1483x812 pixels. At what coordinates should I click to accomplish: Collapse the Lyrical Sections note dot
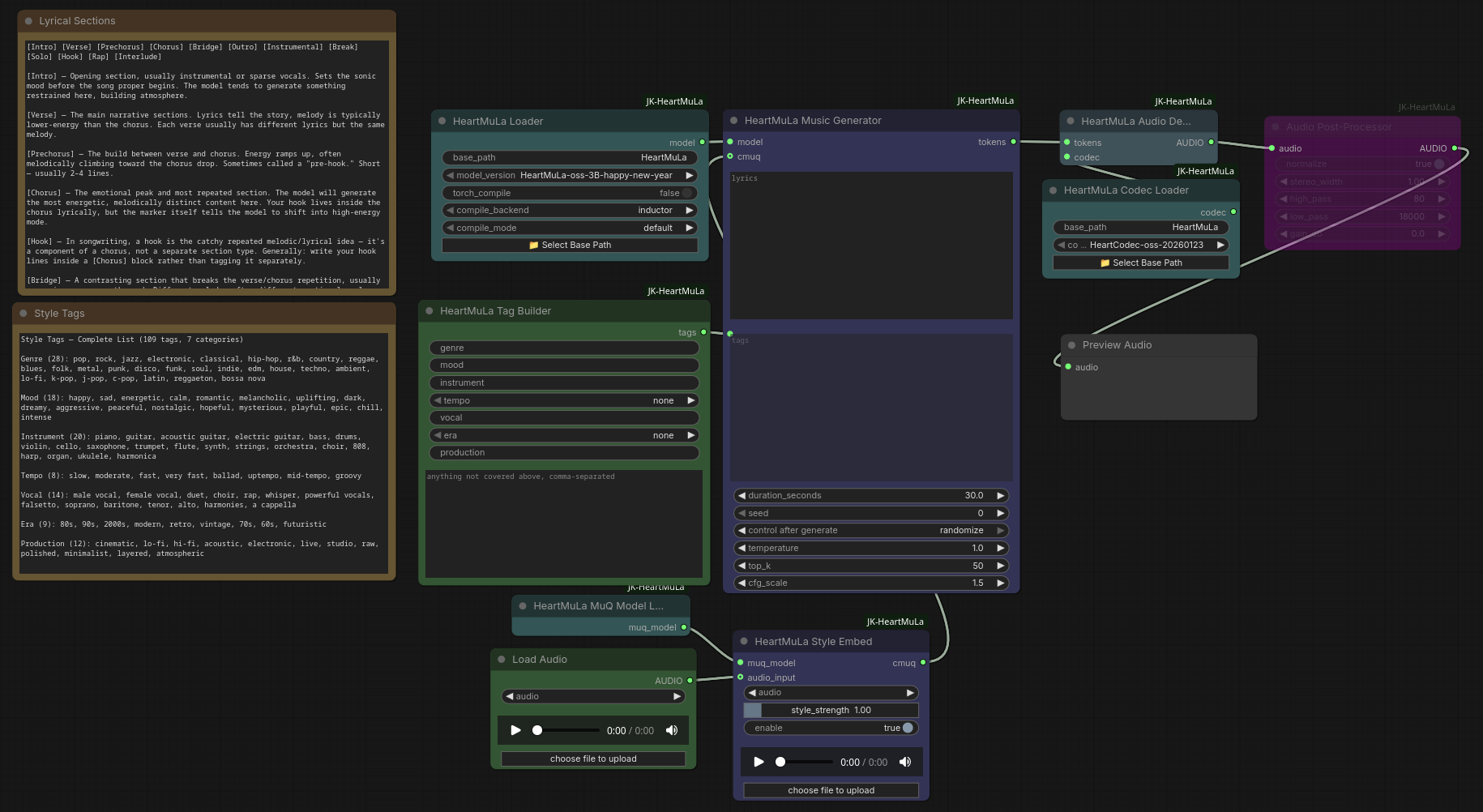click(28, 21)
